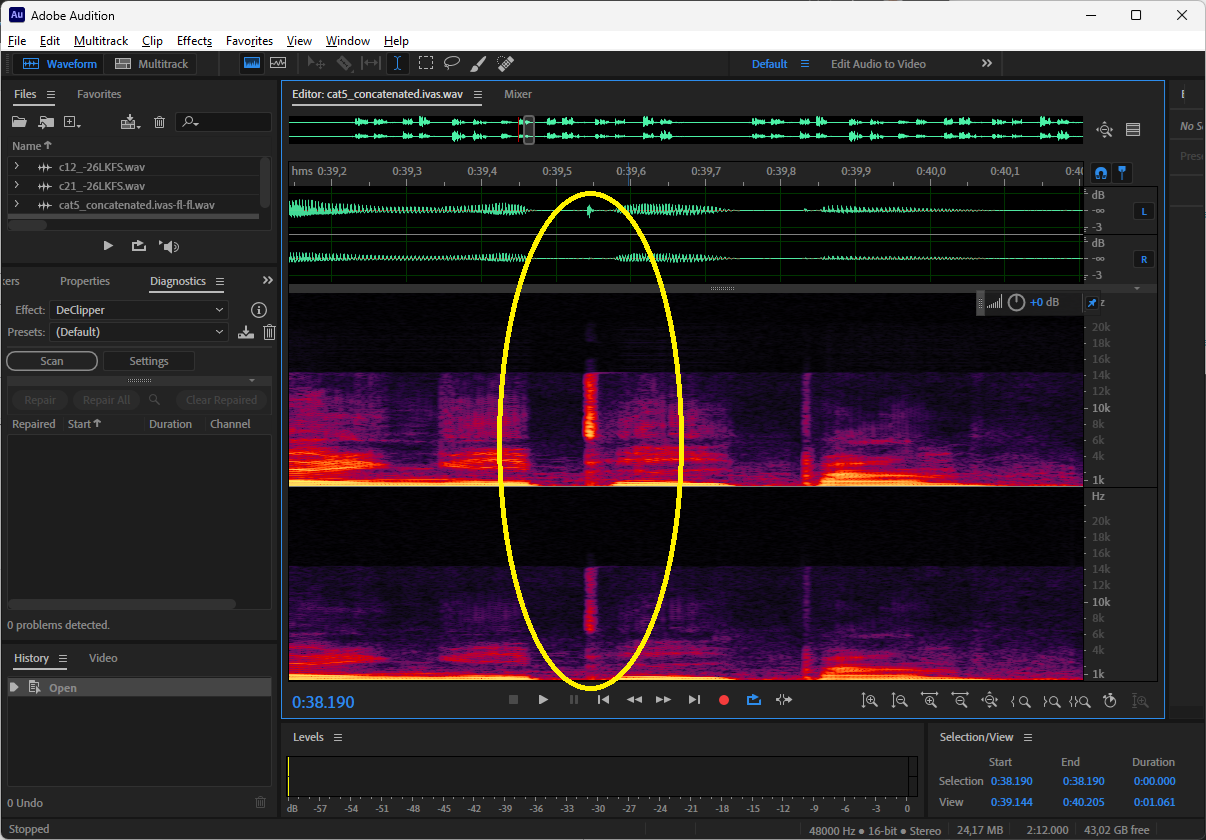Switch to the Mixer tab
Viewport: 1206px width, 840px height.
[x=517, y=94]
